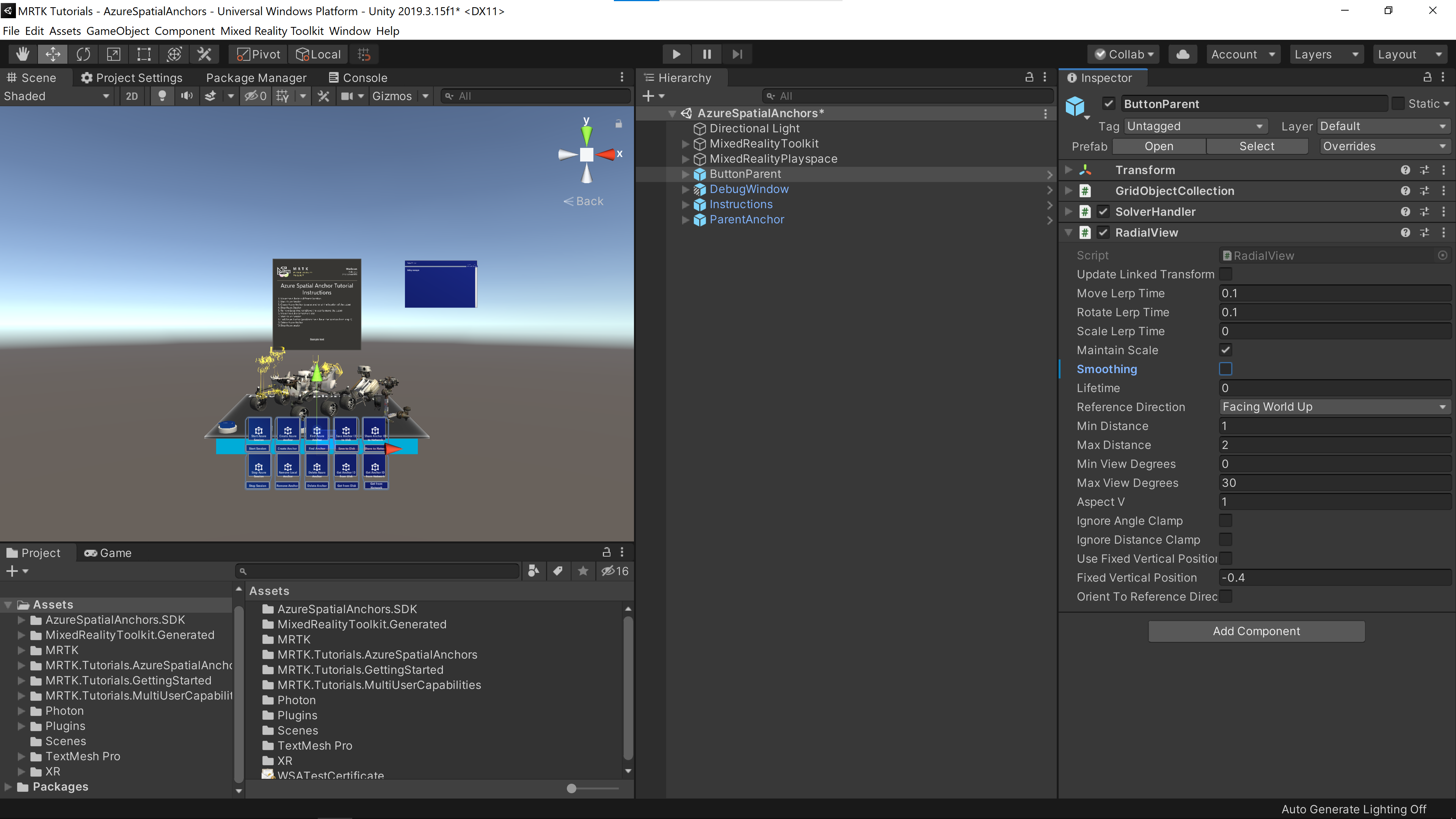Toggle Local handle orientation
The image size is (1456, 819).
(x=318, y=54)
